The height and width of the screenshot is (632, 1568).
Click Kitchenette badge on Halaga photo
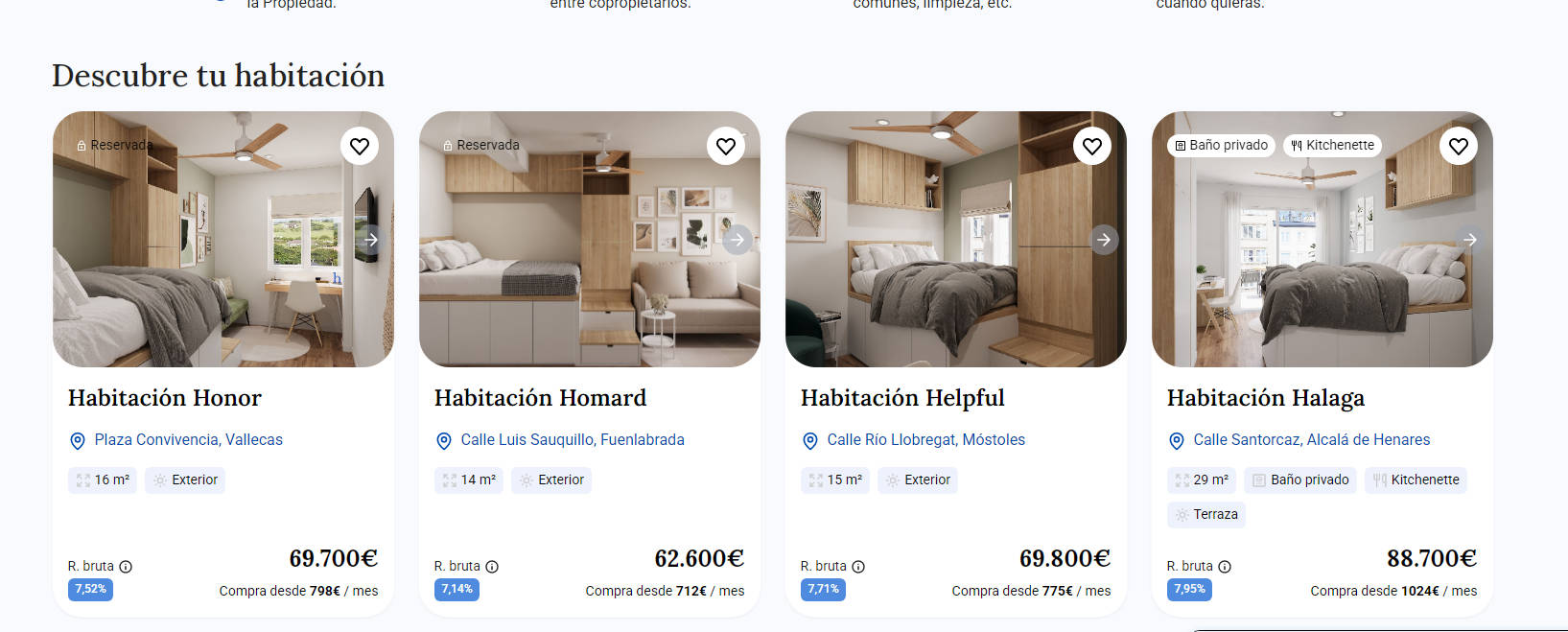[x=1332, y=145]
